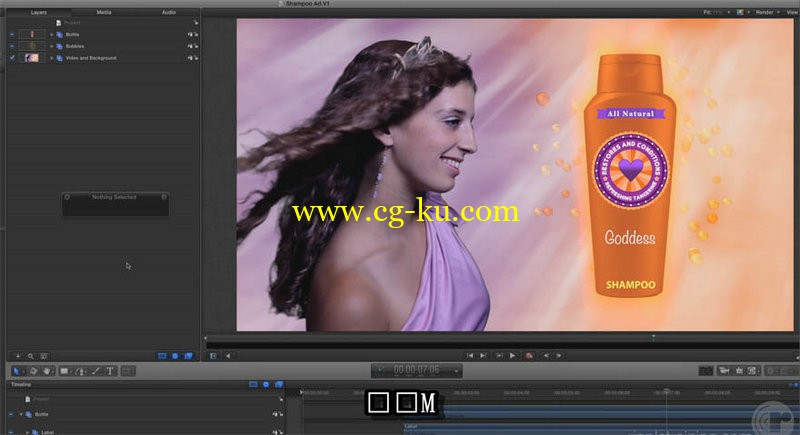This screenshot has height=435, width=800.
Task: Collapse the Bottle group in Timeline
Action: click(x=21, y=414)
